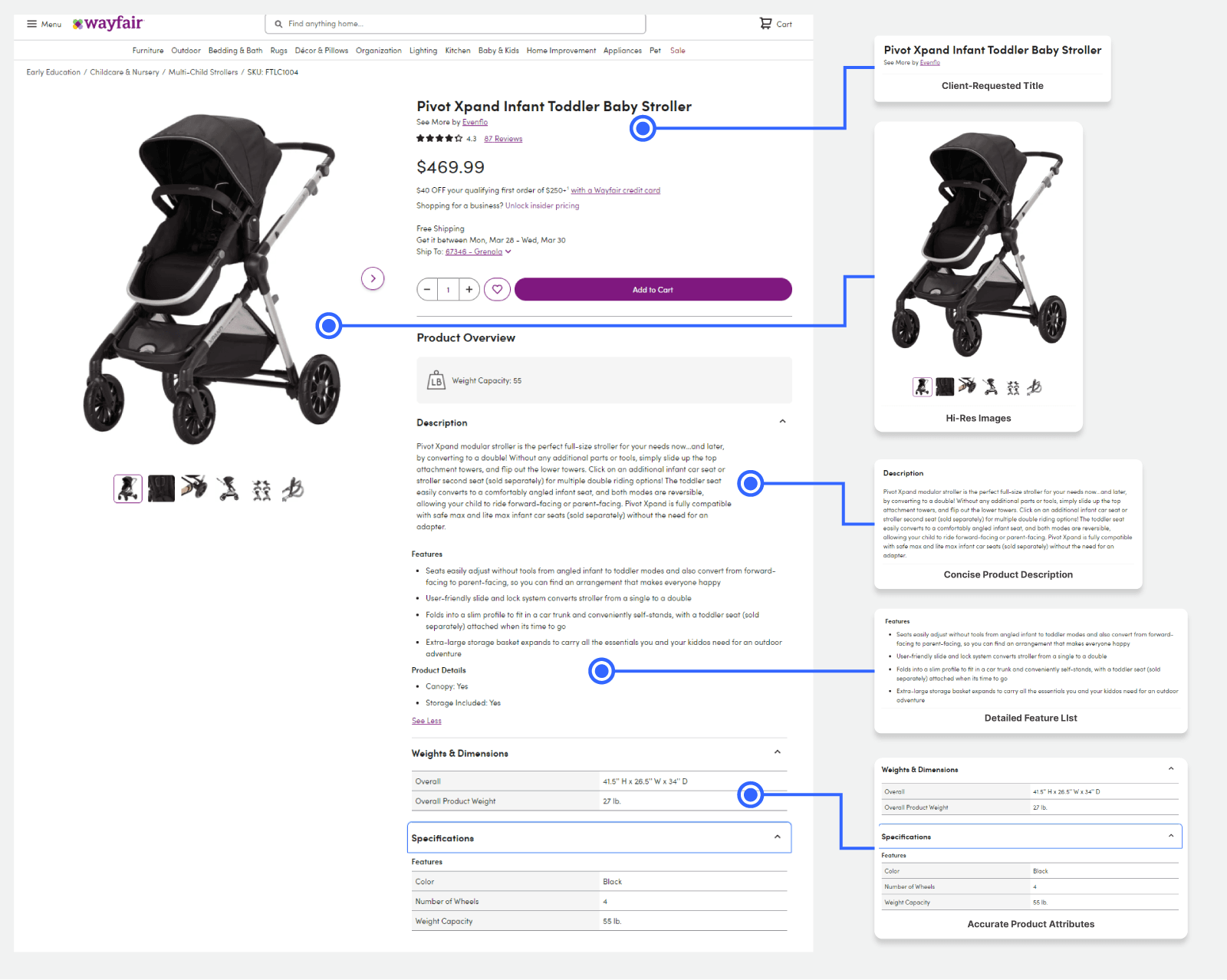Select sixth thumbnail in Hi-Res Images card

(x=1035, y=387)
